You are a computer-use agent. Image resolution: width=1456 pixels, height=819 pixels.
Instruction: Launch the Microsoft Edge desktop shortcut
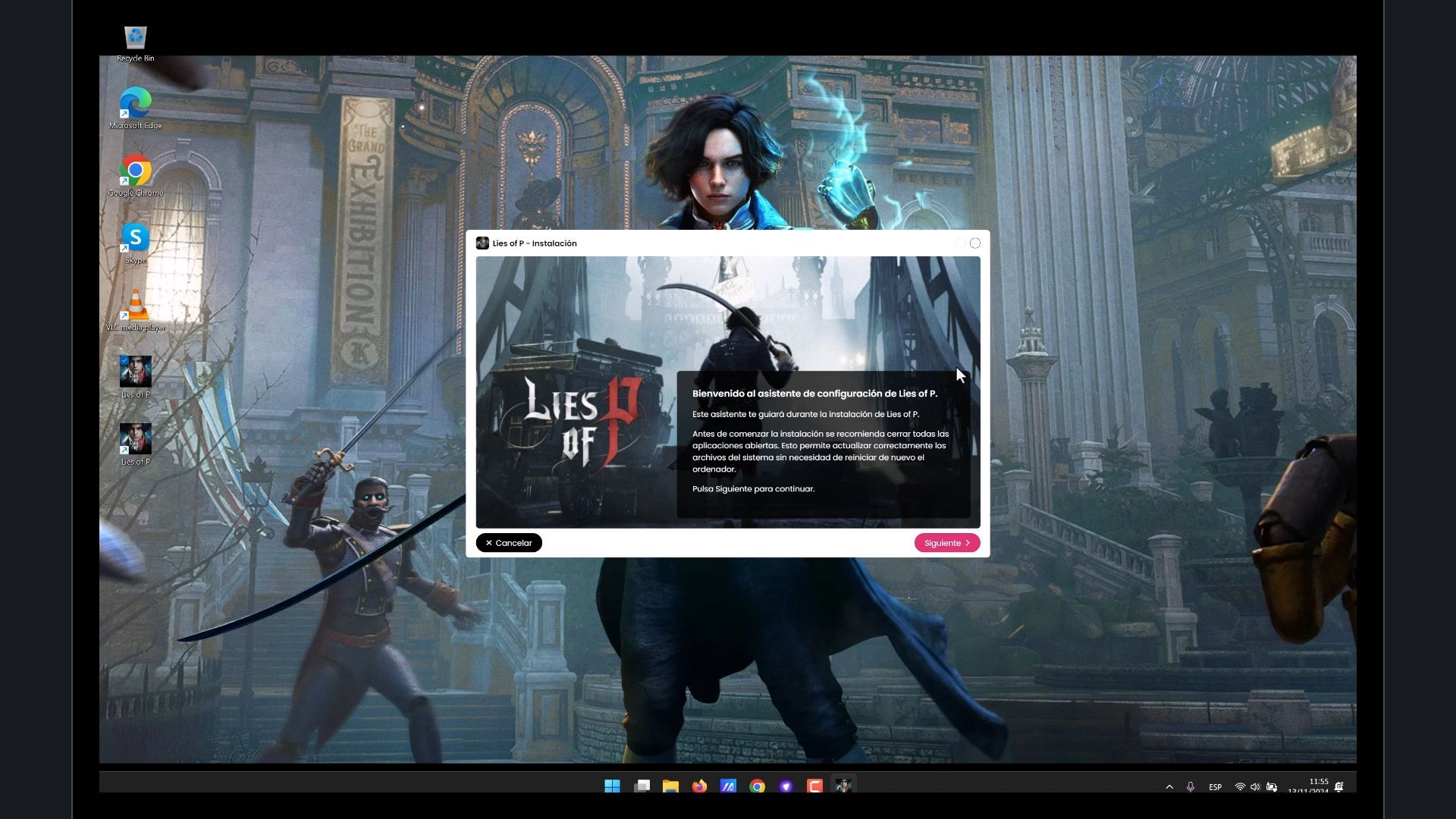click(136, 108)
